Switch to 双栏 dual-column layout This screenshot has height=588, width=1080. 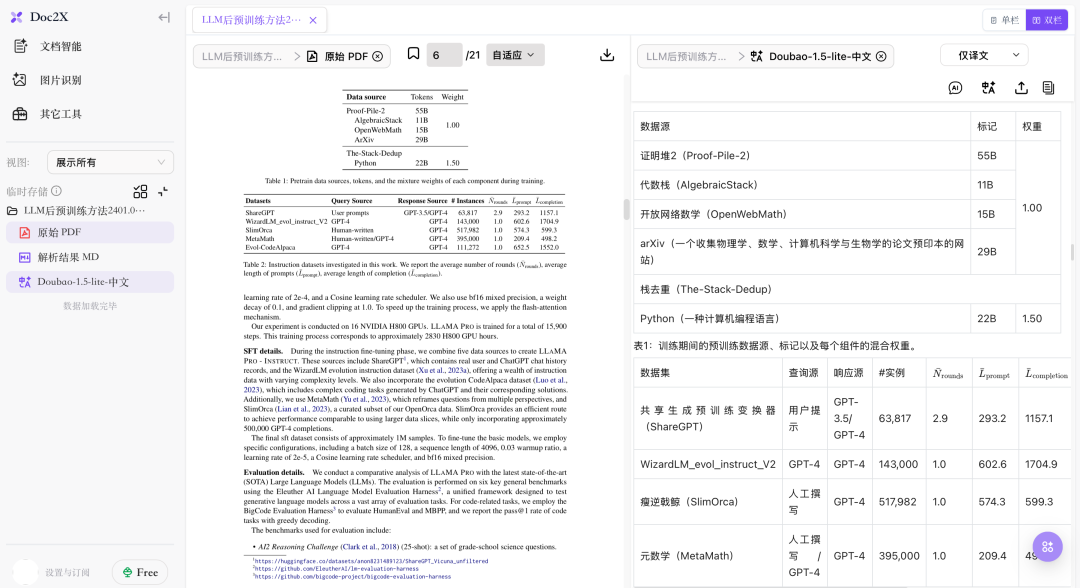[1047, 20]
